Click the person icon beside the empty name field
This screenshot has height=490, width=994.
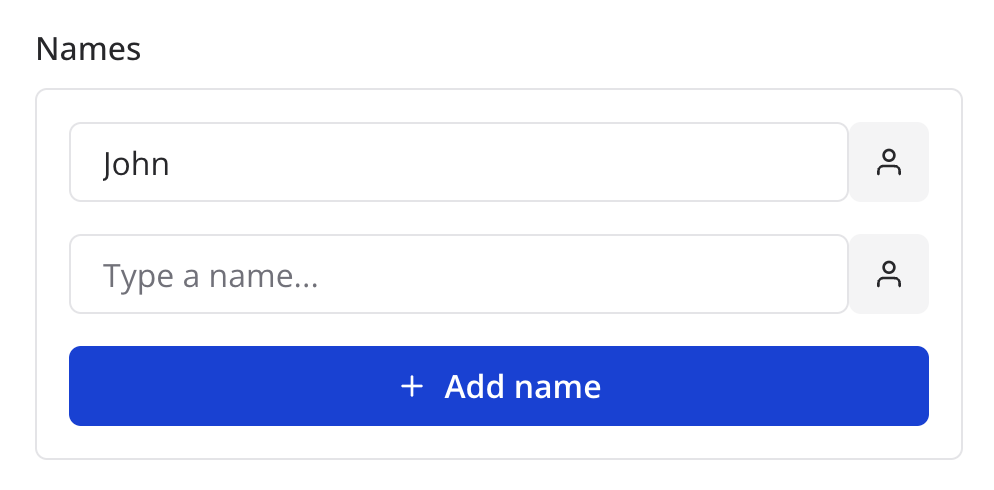click(x=889, y=274)
